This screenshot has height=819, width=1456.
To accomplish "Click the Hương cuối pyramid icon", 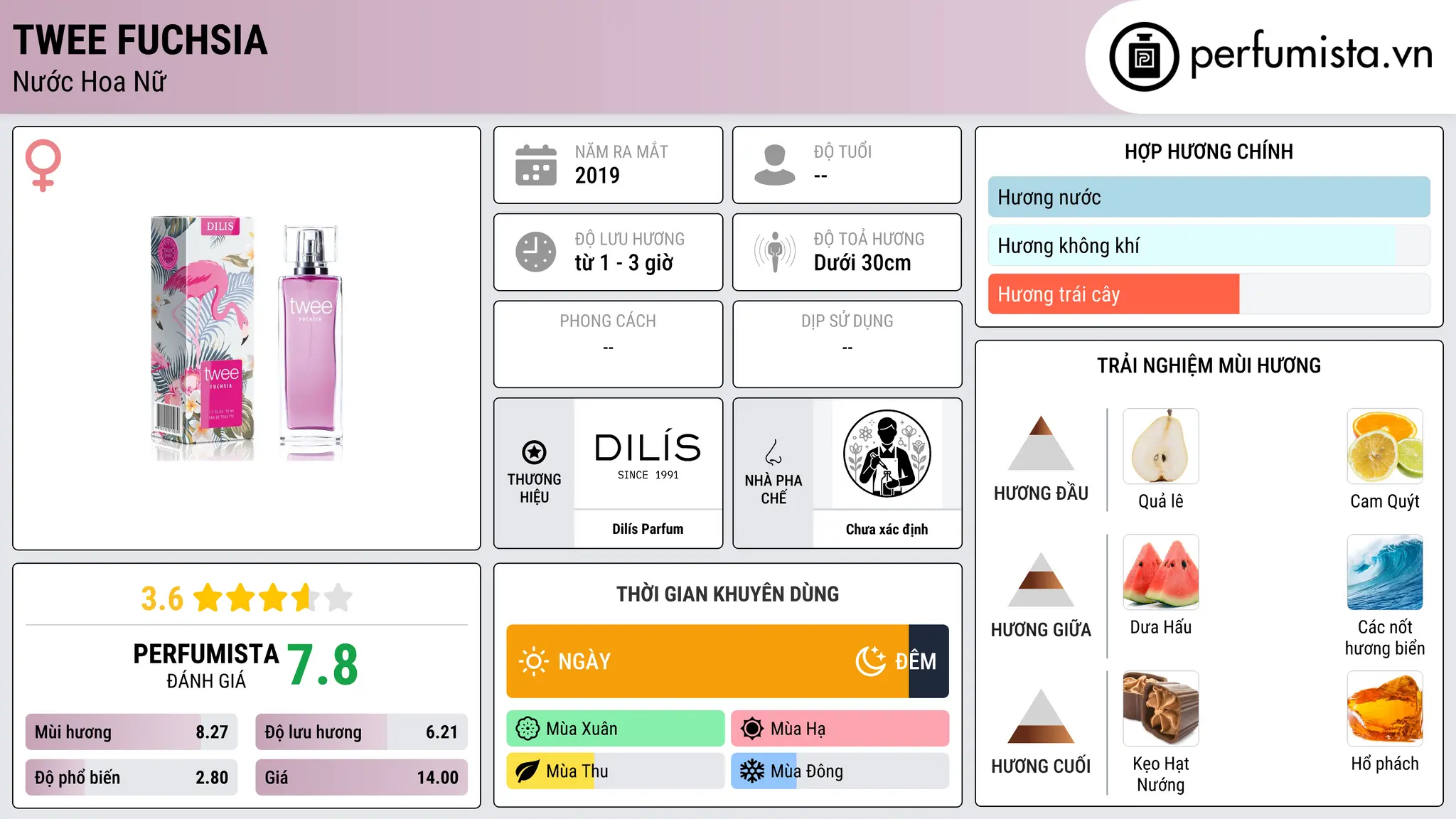I will [x=1042, y=716].
